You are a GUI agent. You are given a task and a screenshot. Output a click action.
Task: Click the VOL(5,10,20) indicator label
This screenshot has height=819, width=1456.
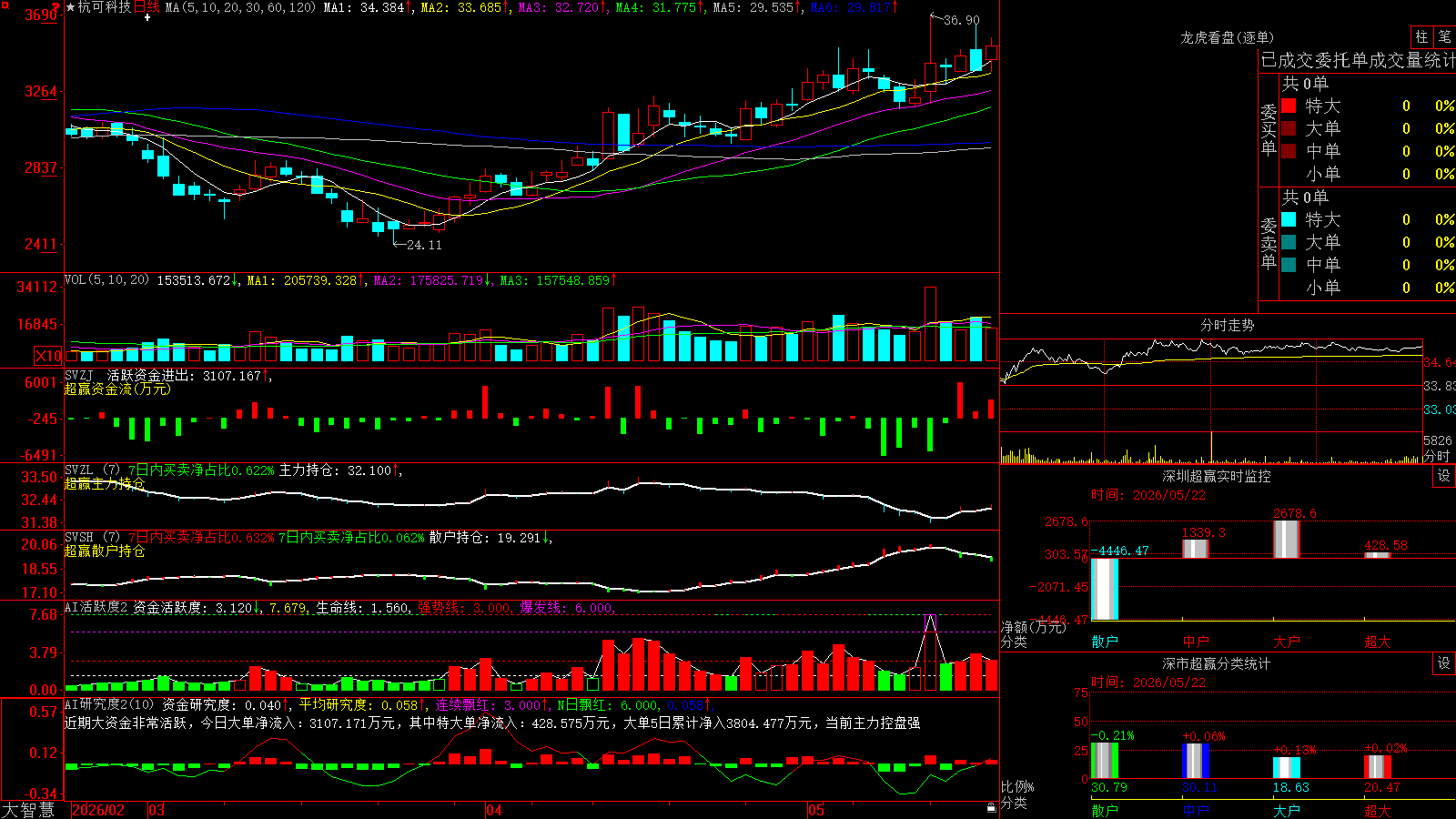(106, 280)
